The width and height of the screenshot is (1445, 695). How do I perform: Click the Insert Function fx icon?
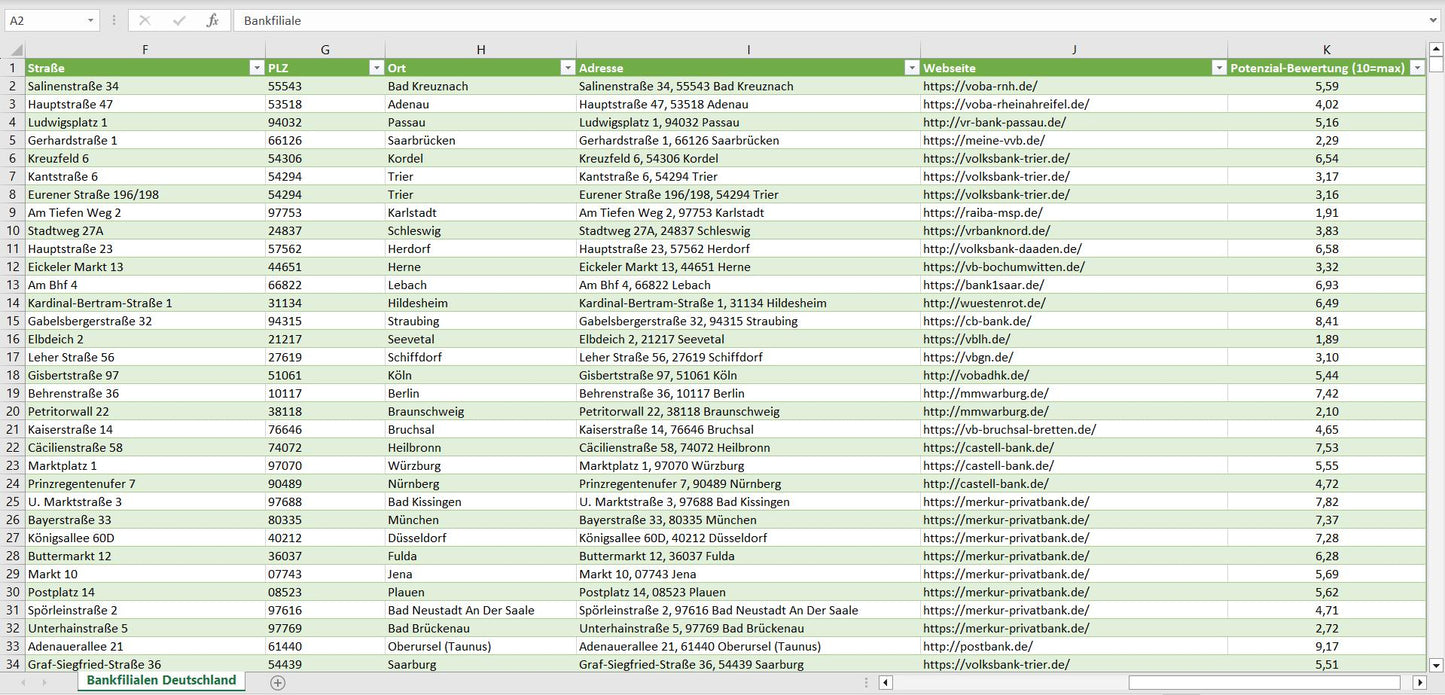(x=212, y=20)
